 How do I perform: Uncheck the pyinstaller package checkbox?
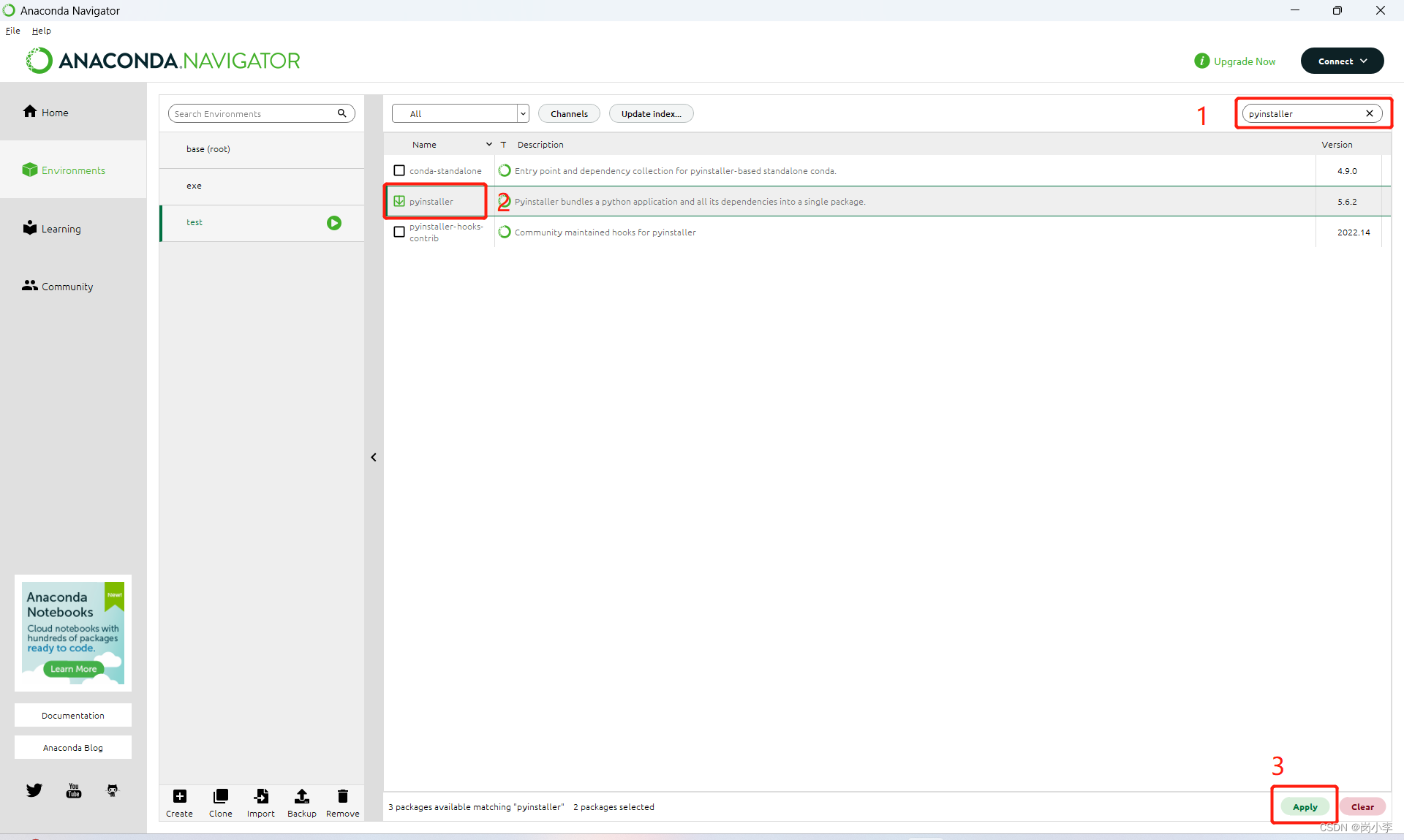(x=399, y=201)
